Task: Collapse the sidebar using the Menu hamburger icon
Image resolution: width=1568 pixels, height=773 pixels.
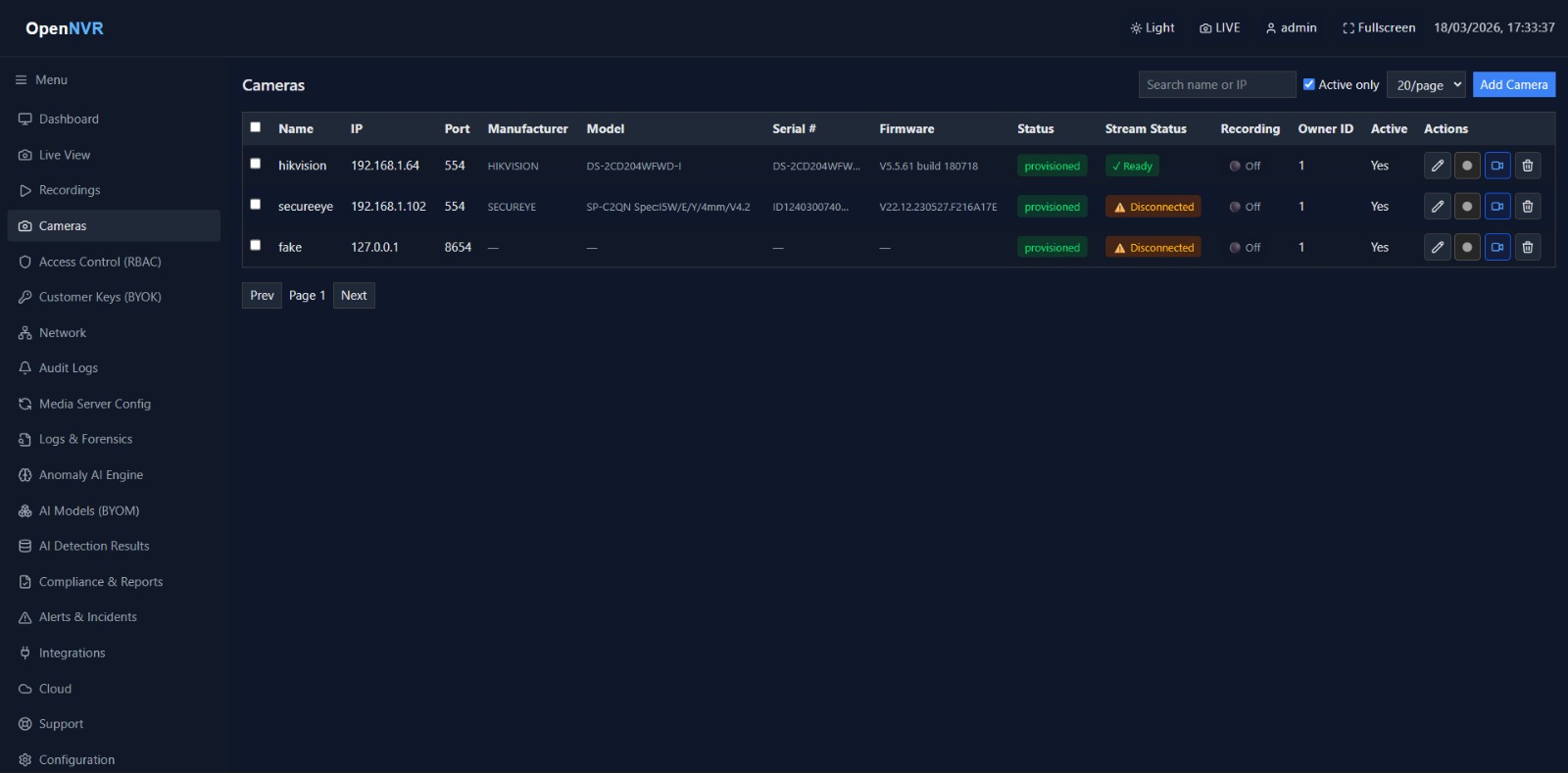Action: (x=21, y=80)
